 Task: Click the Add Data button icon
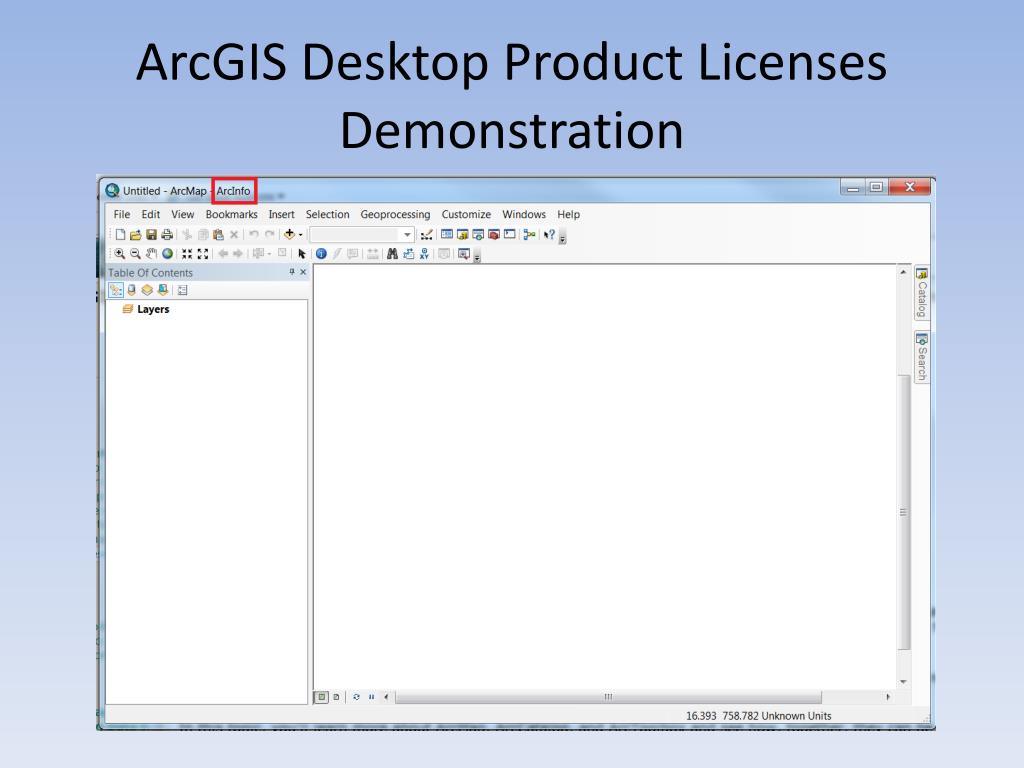pyautogui.click(x=289, y=234)
